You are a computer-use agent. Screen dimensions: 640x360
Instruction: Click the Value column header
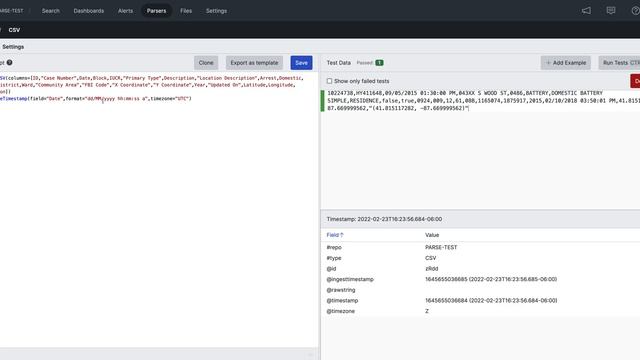tap(432, 235)
